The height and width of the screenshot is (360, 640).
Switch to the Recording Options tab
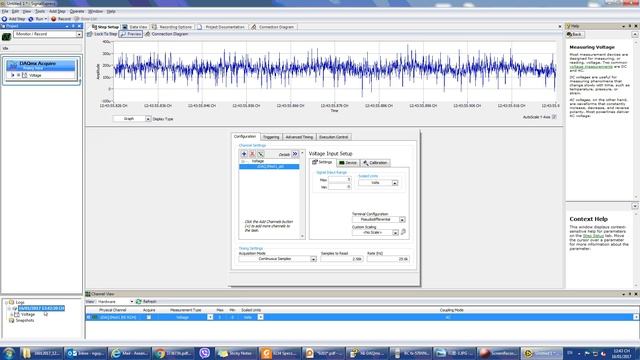[x=172, y=27]
